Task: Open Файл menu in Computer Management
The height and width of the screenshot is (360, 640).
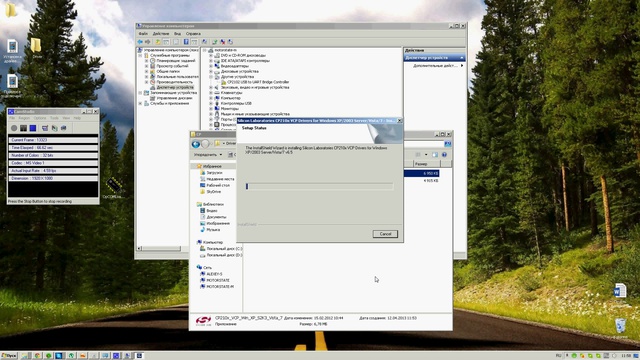Action: coord(143,33)
